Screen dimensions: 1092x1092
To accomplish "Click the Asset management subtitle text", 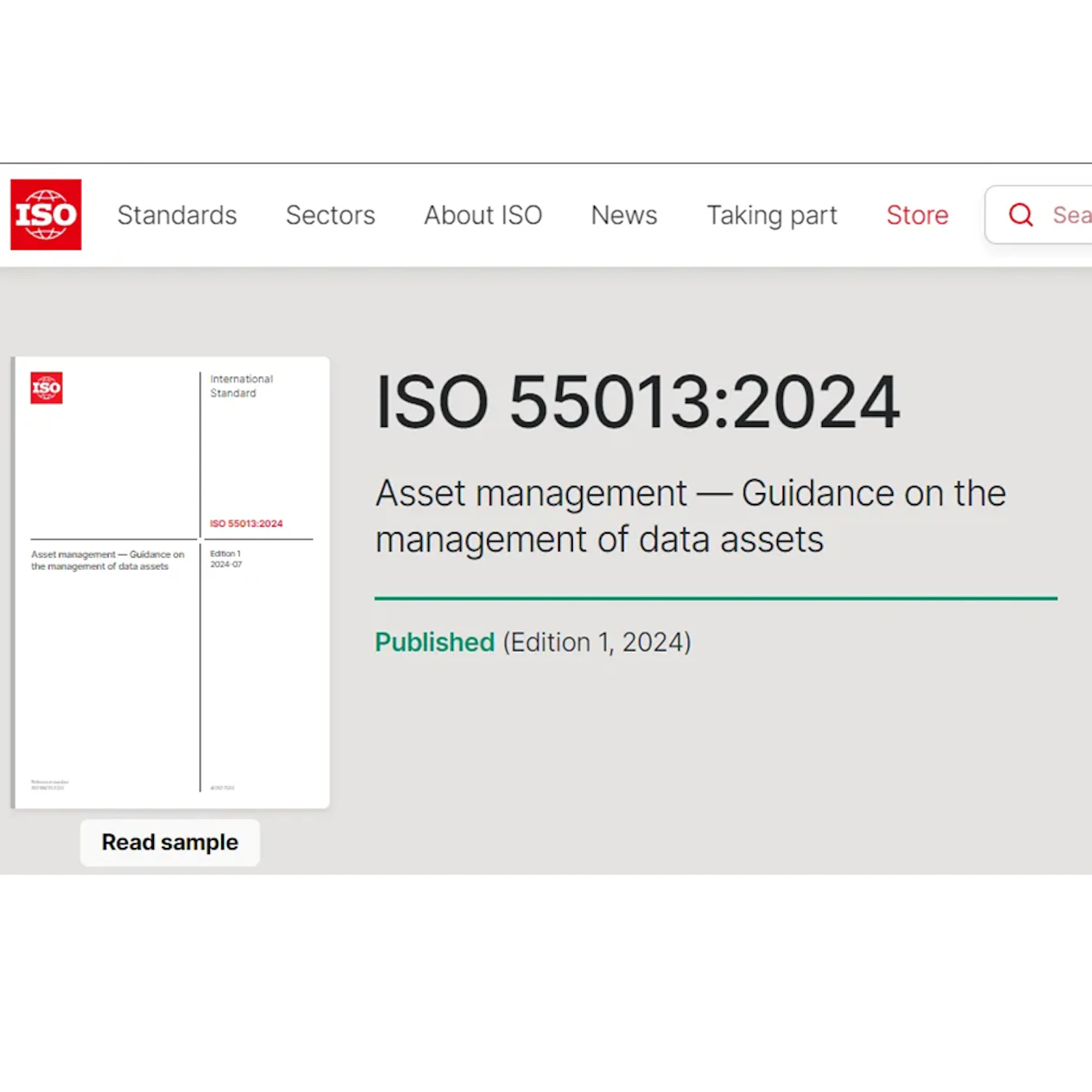I will [690, 516].
